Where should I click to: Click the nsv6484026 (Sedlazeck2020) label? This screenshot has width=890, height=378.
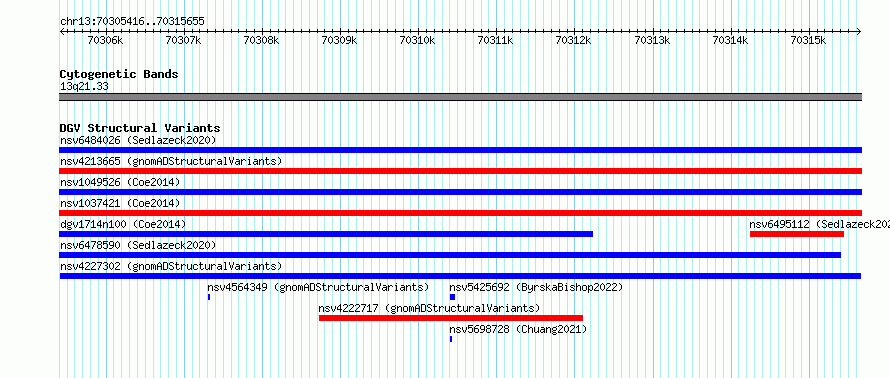pos(138,140)
